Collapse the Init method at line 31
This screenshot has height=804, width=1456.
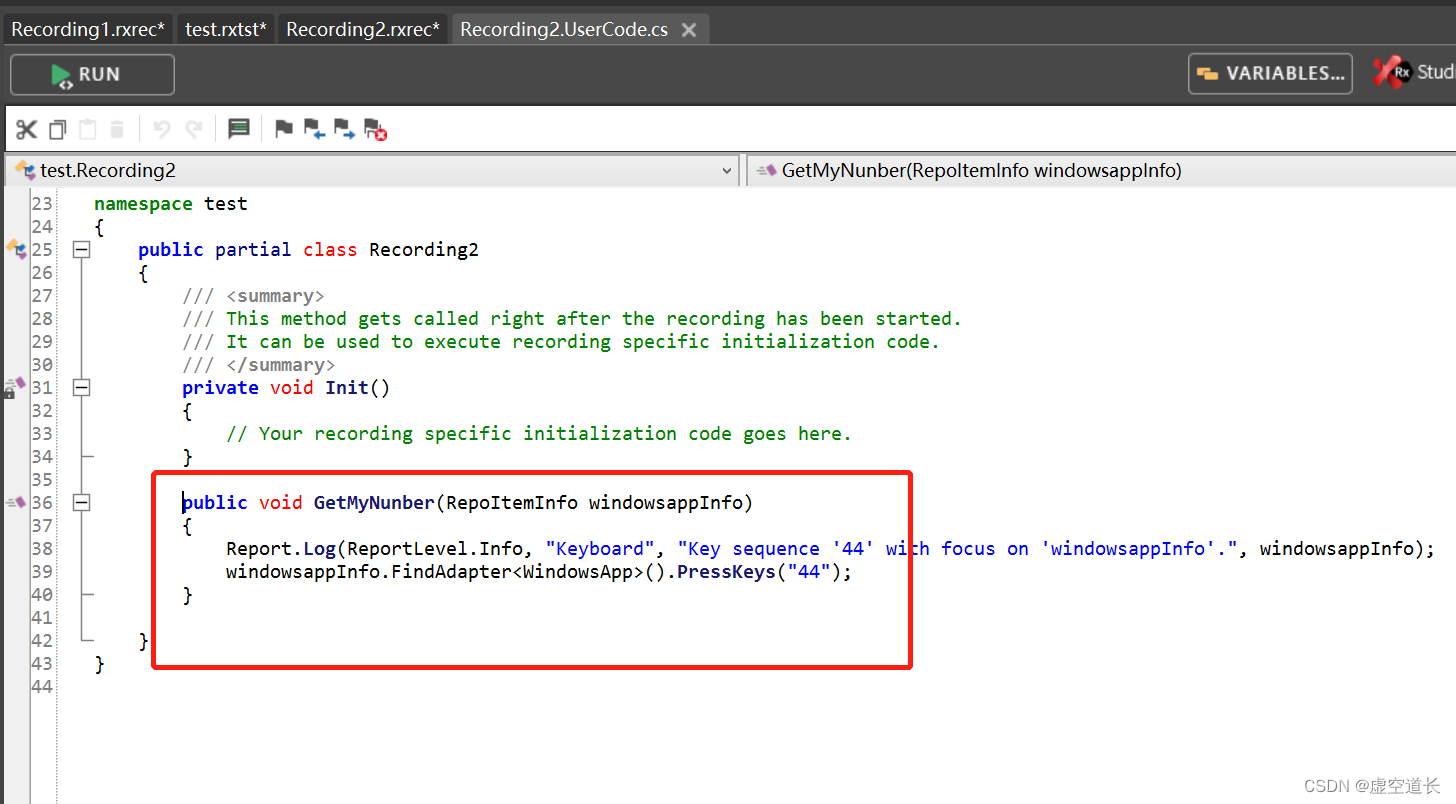tap(82, 388)
